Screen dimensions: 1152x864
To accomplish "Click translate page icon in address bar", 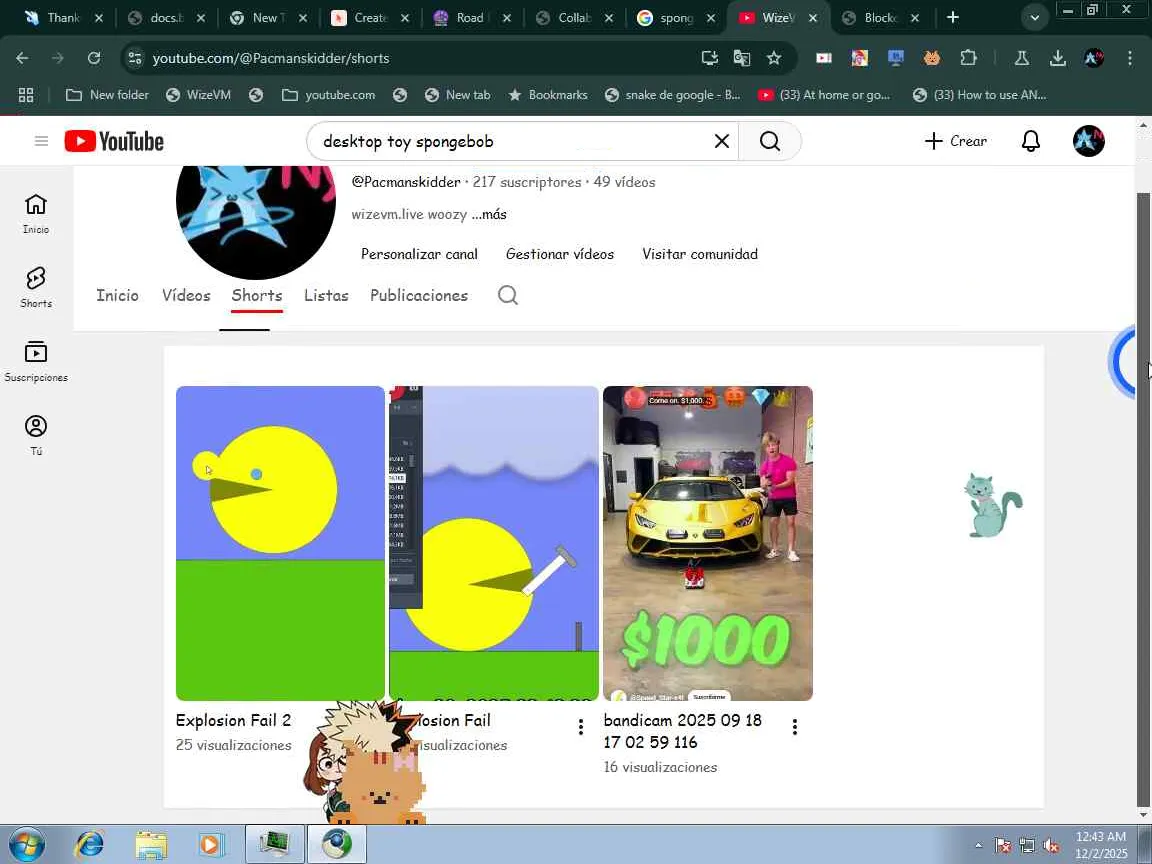I will pyautogui.click(x=741, y=58).
